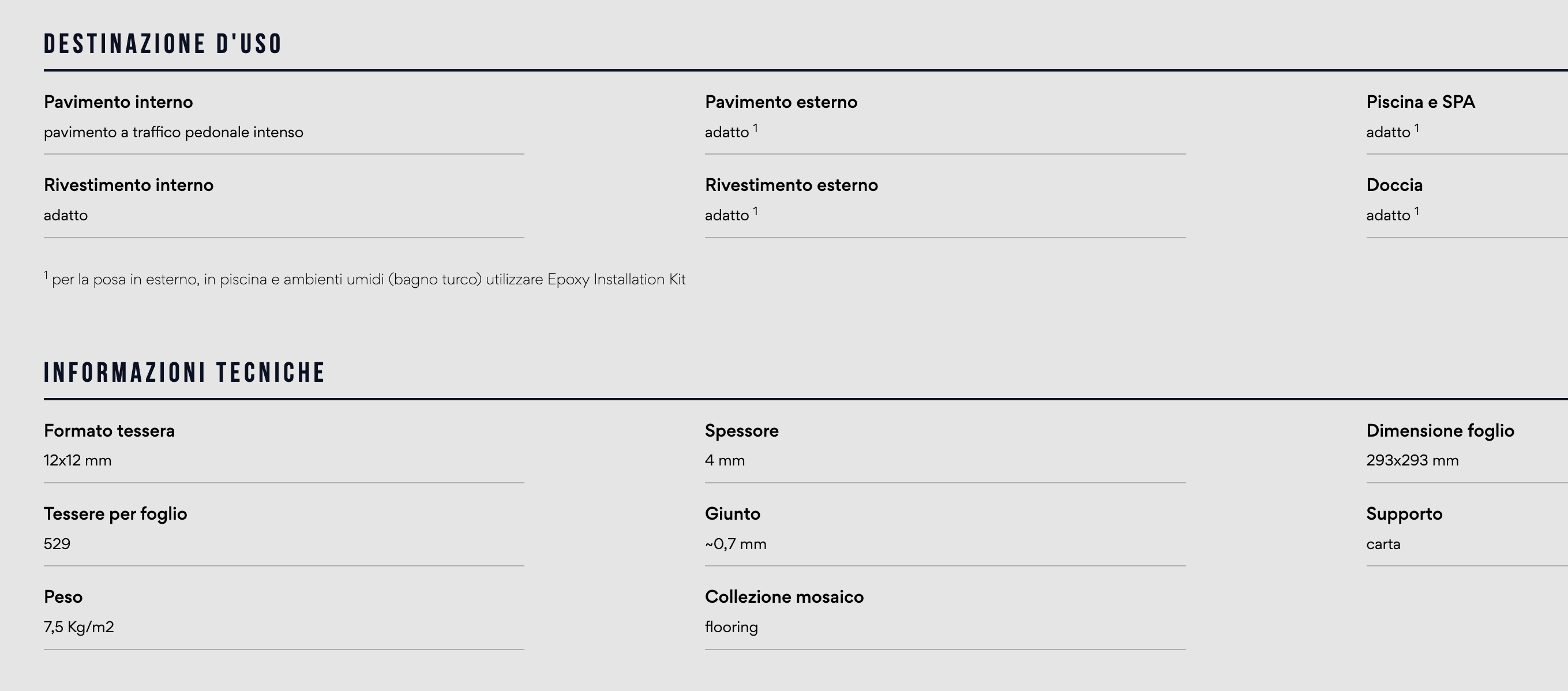Click footnote marker beside Doccia adatto
Screen dimensions: 1568x691
click(1416, 211)
